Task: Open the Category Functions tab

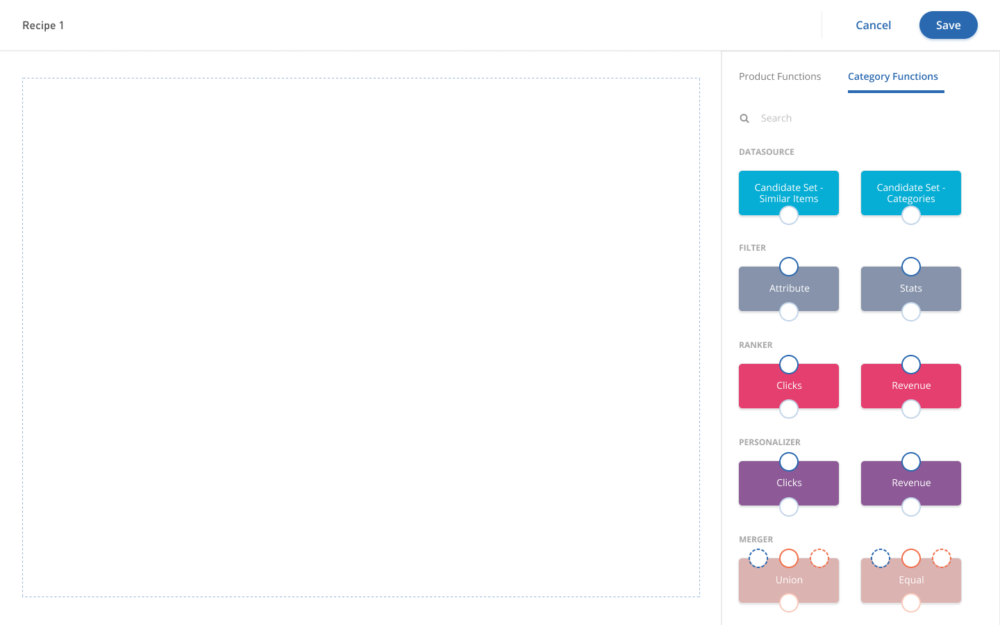Action: [892, 77]
